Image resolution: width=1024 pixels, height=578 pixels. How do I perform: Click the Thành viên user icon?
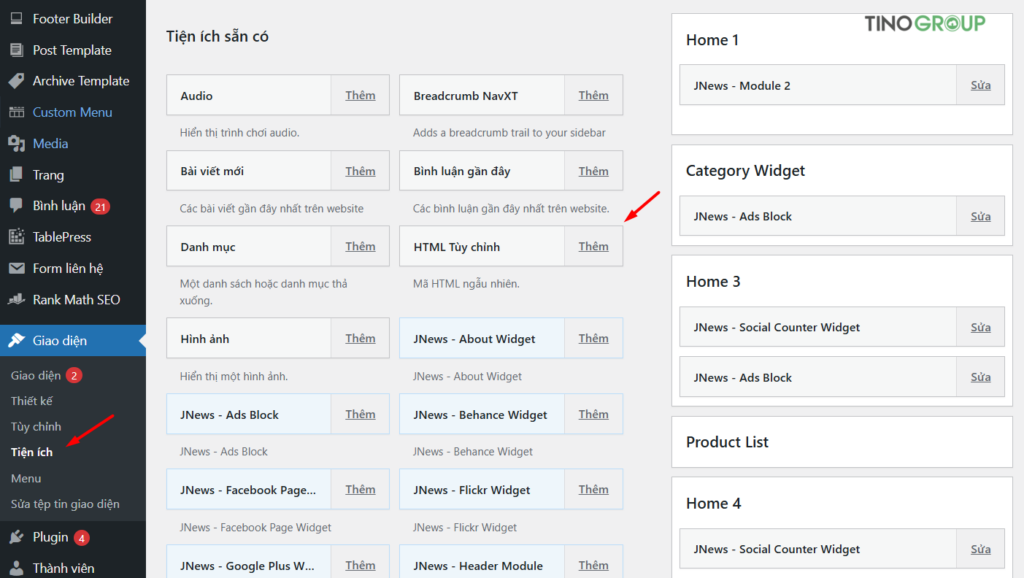[16, 568]
